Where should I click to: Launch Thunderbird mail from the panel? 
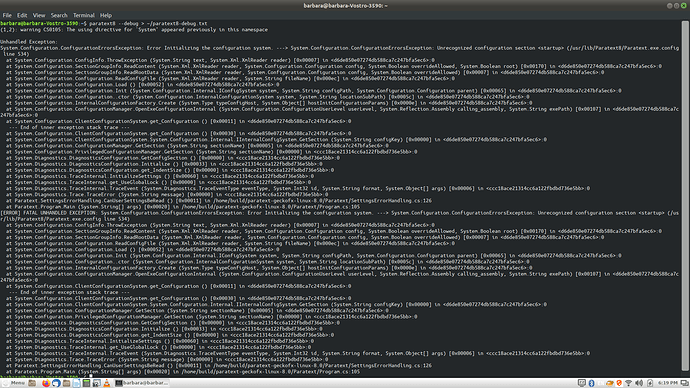56,383
